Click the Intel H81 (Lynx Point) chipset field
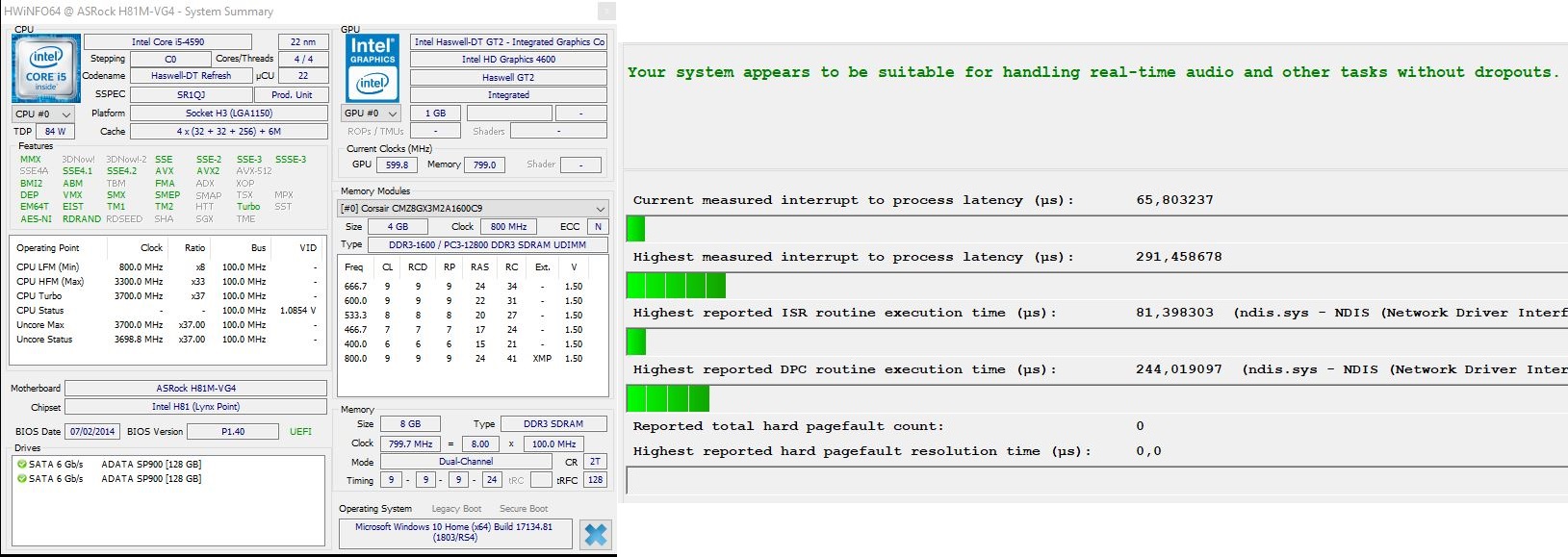1568x557 pixels. [x=196, y=406]
